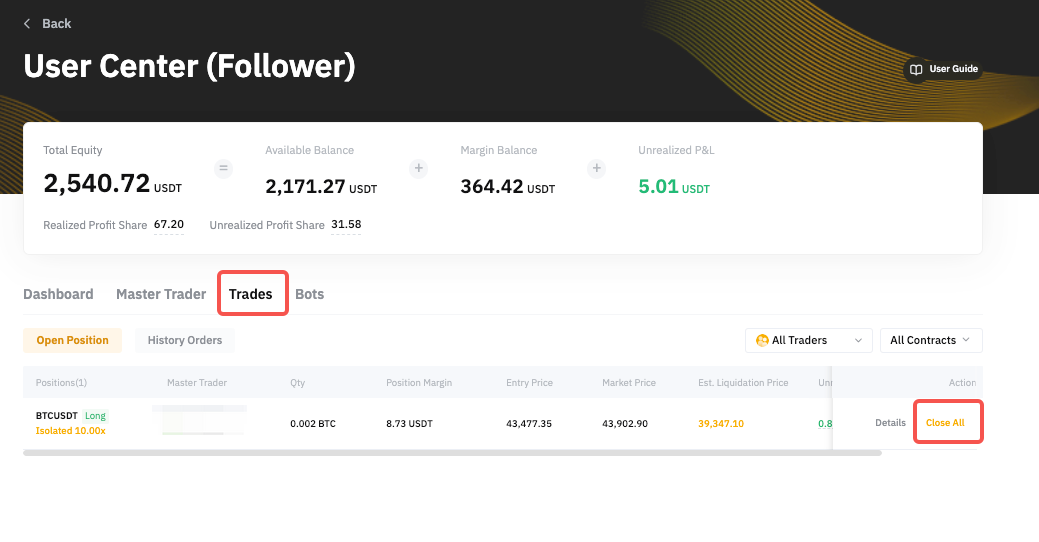This screenshot has width=1039, height=542.
Task: Click the plus icon before Unrealized P&L
Action: tap(597, 169)
